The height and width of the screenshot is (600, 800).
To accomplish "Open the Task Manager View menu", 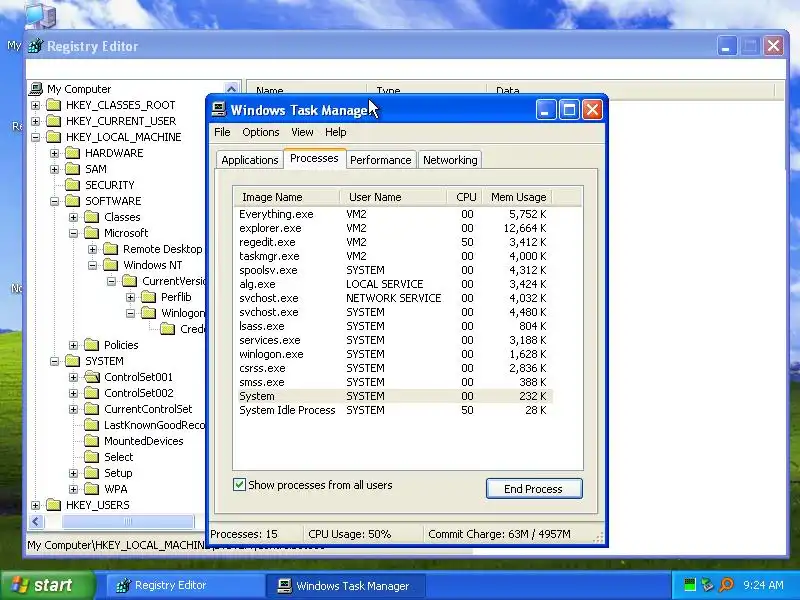I will tap(302, 132).
